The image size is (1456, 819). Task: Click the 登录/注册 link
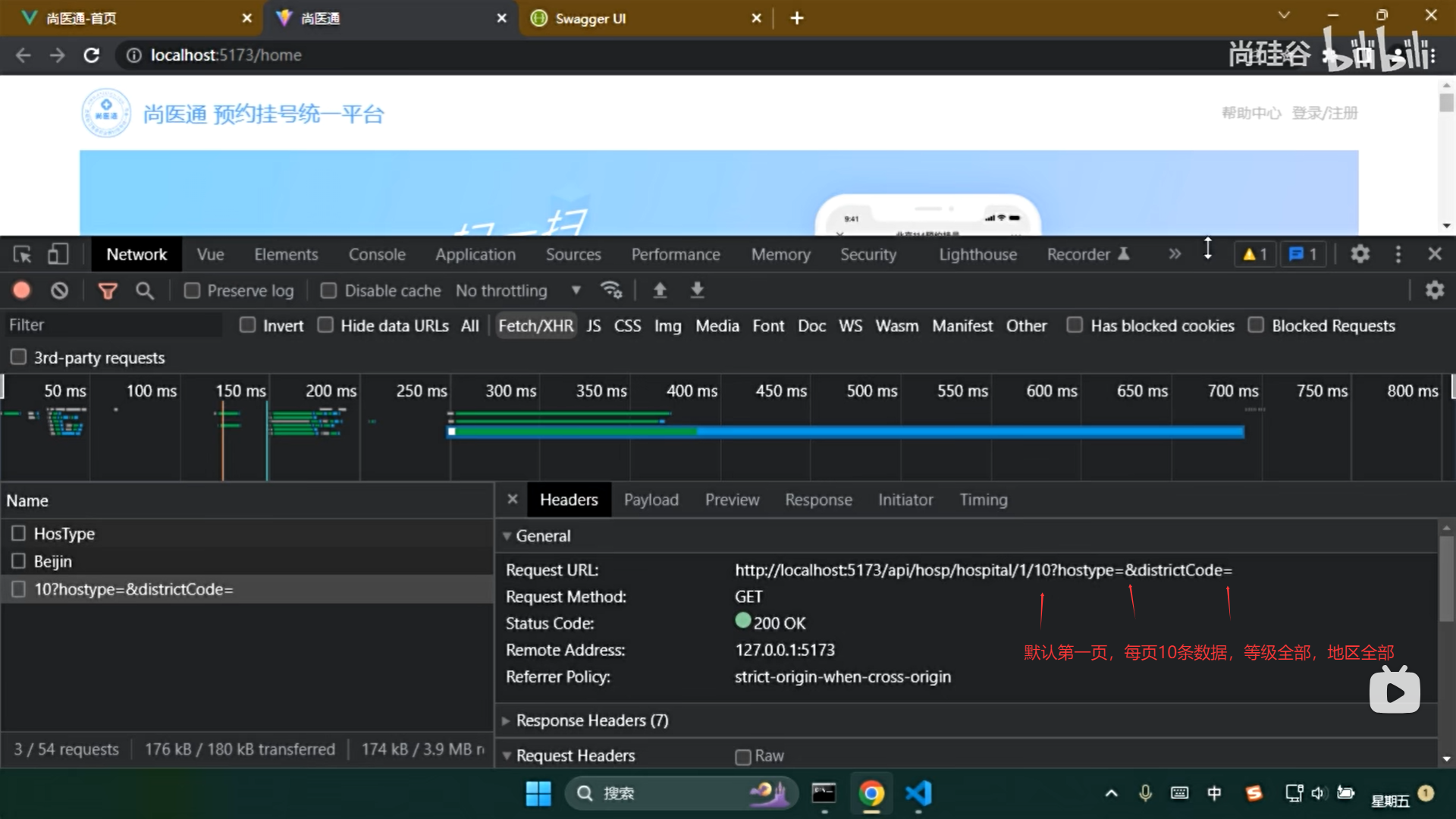[x=1324, y=113]
